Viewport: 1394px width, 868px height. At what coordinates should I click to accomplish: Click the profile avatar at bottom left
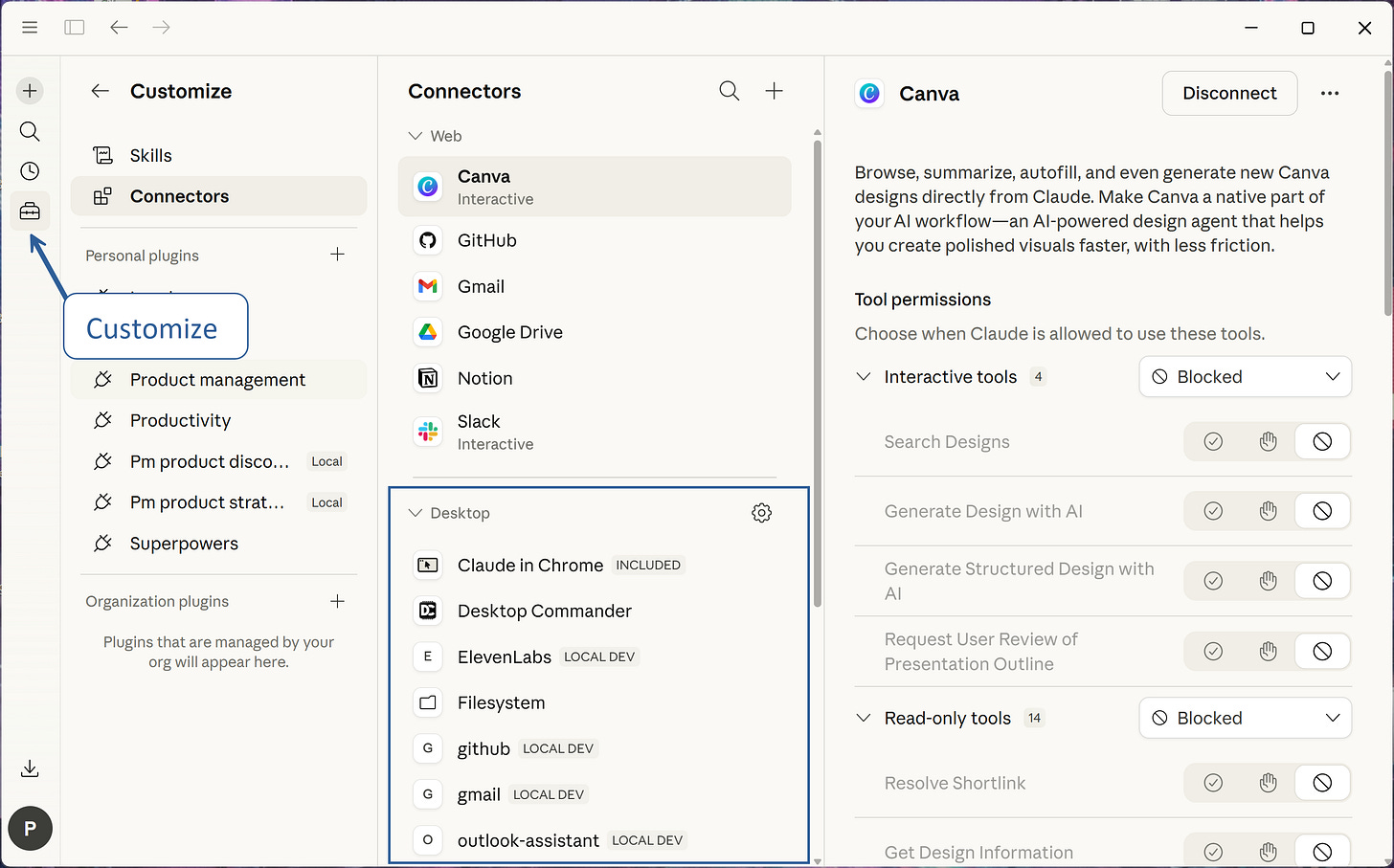[x=30, y=828]
